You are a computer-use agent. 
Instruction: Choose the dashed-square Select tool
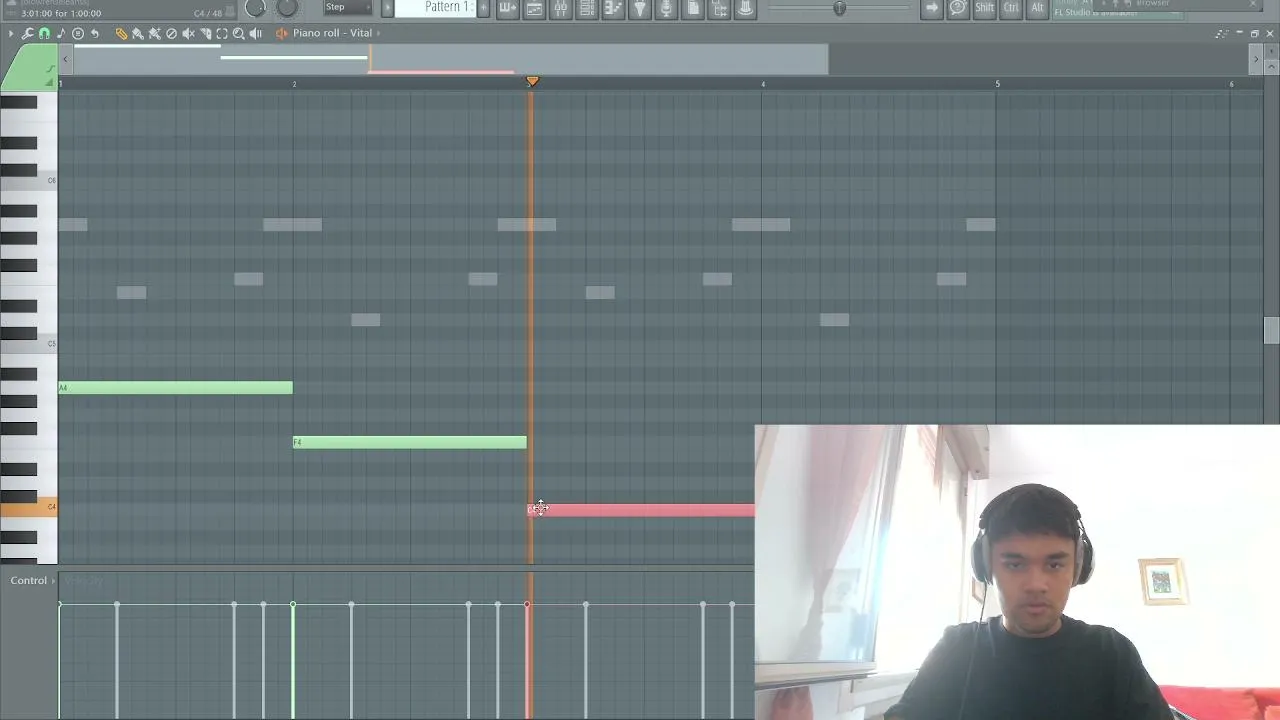point(222,33)
